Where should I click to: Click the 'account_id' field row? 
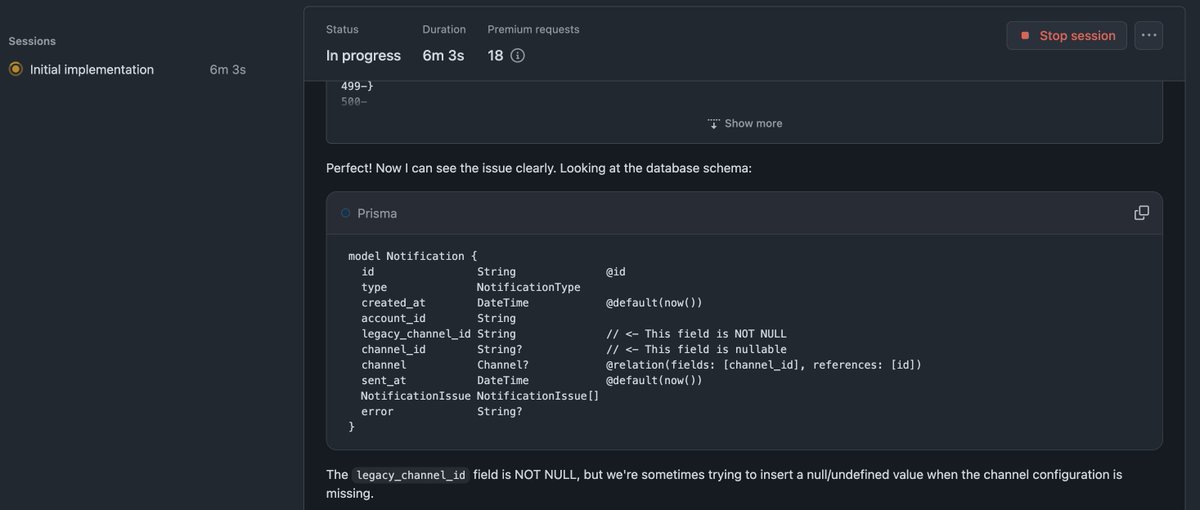point(438,318)
